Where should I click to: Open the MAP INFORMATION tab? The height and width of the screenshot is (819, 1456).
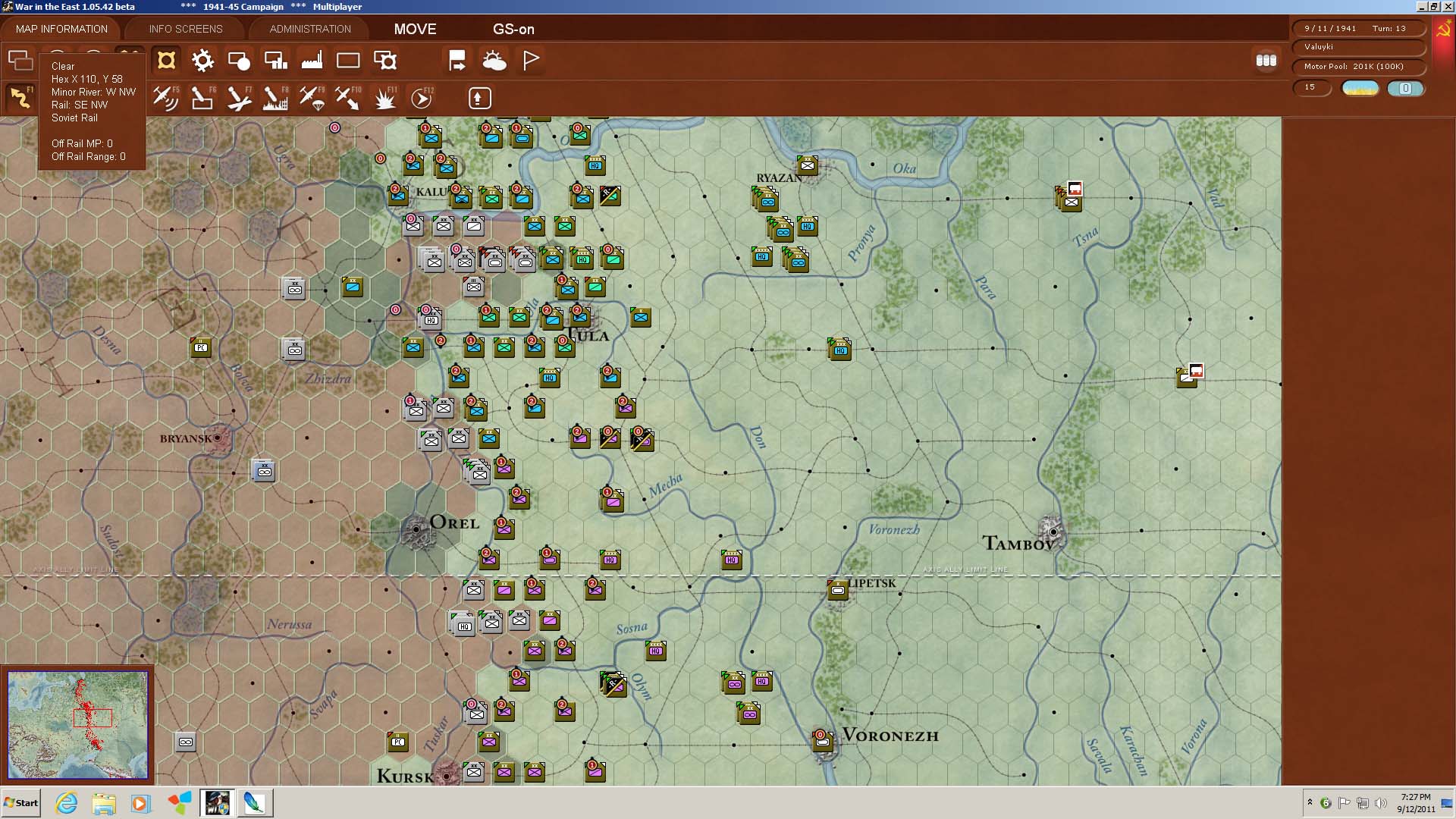coord(61,29)
